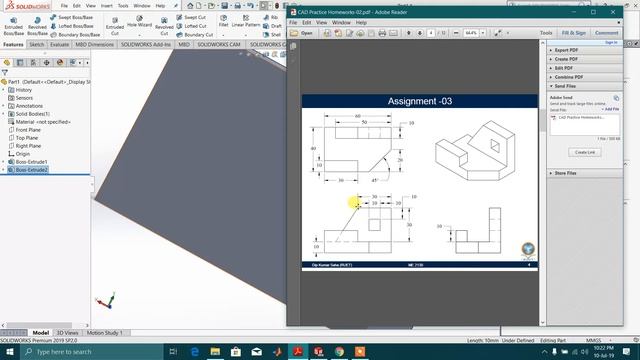
Task: Open SolidWorks Tools menu
Action: [x=123, y=6]
